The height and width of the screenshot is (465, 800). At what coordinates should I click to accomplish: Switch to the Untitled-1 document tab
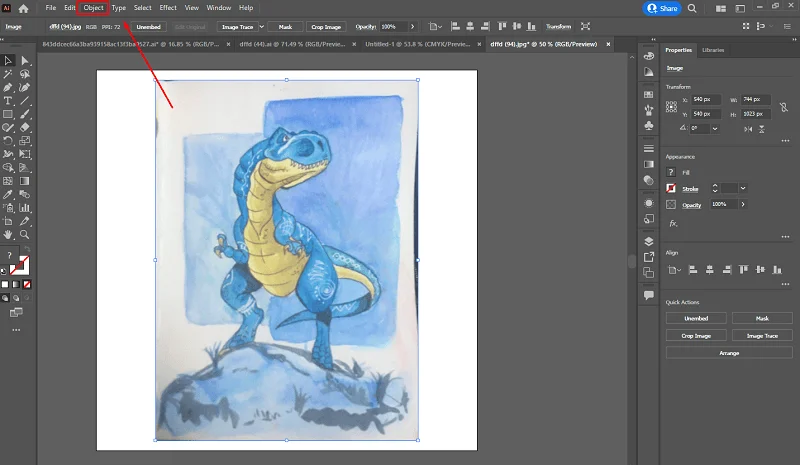coord(417,44)
